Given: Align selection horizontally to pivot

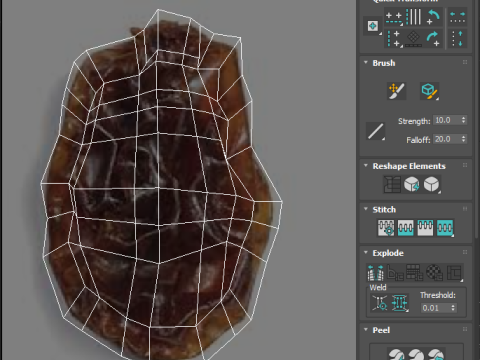Looking at the screenshot, I should point(394,17).
